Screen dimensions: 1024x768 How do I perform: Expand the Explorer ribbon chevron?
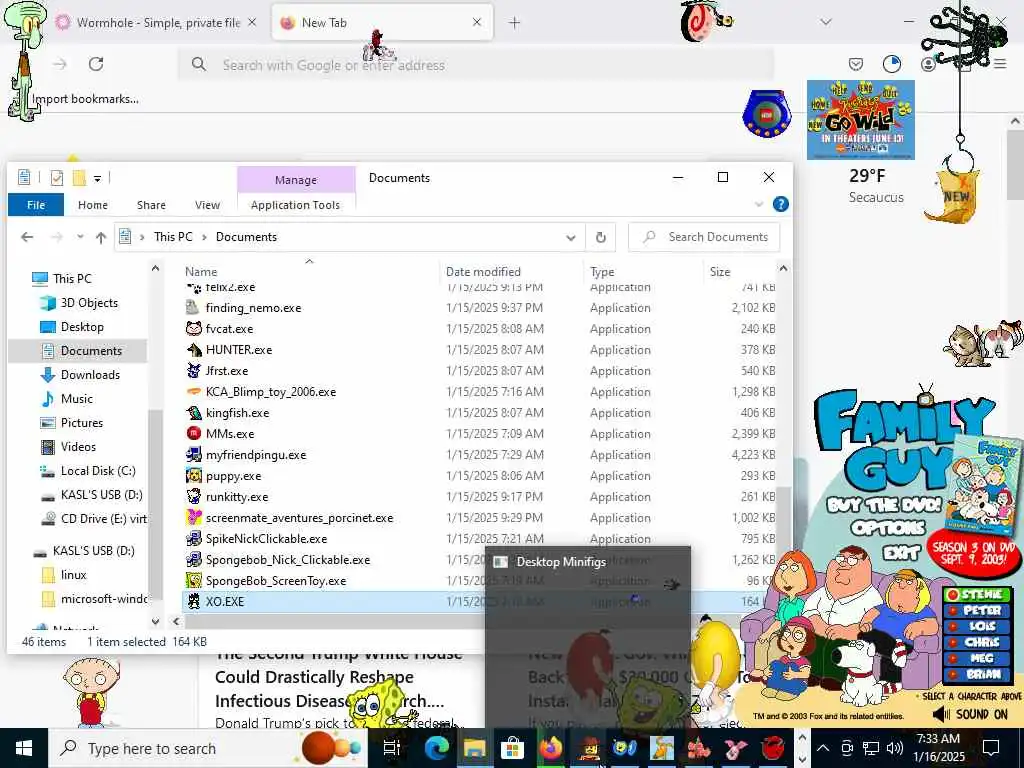click(759, 204)
